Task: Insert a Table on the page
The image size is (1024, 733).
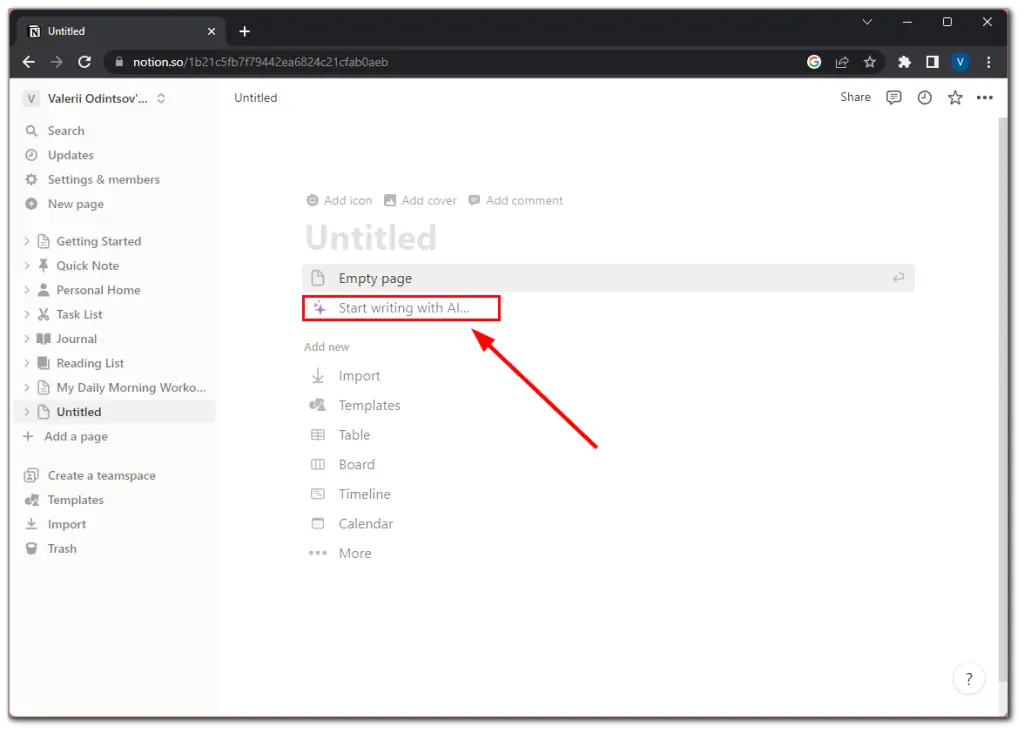Action: tap(352, 434)
